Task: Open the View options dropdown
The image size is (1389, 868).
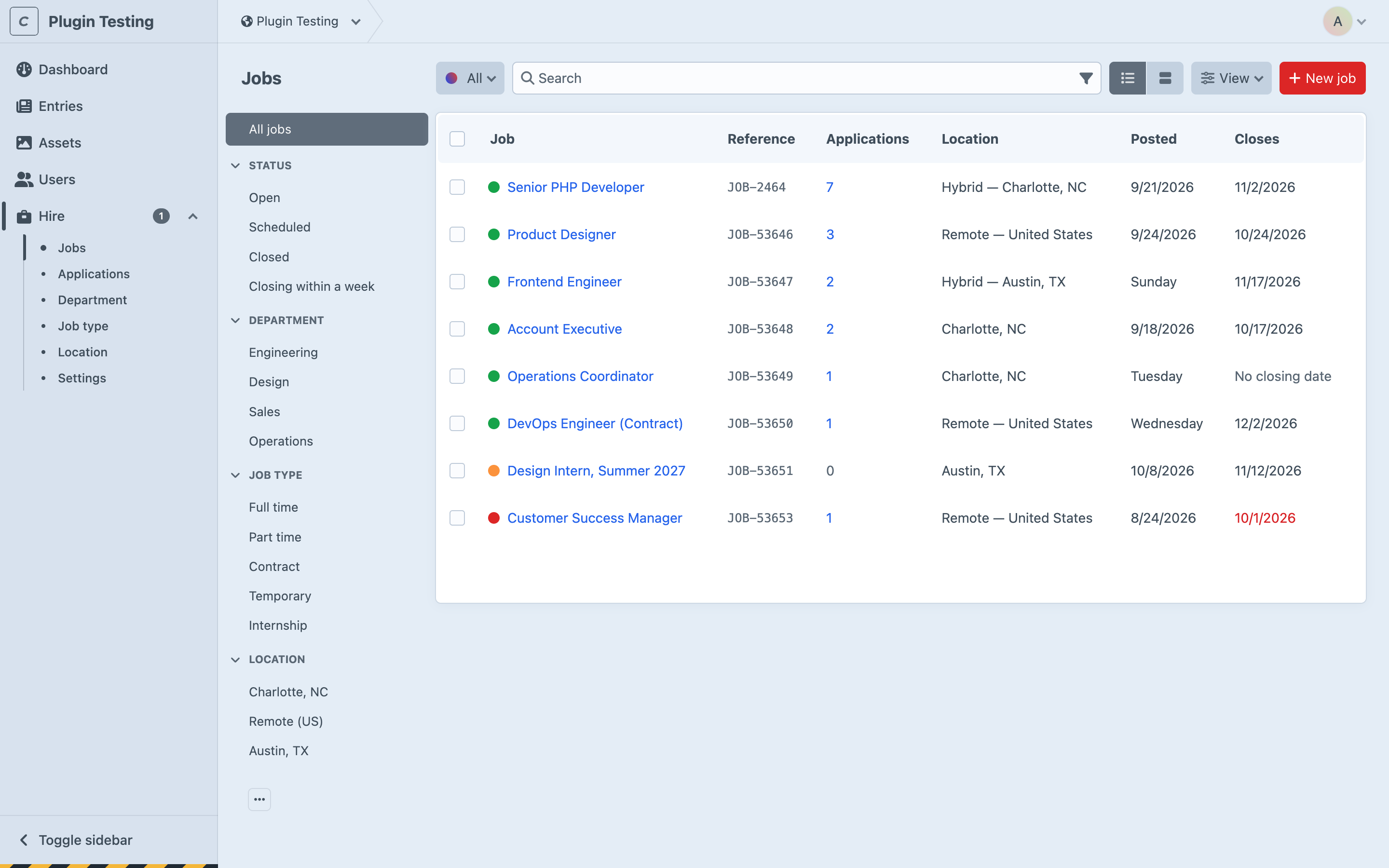Action: 1231,78
